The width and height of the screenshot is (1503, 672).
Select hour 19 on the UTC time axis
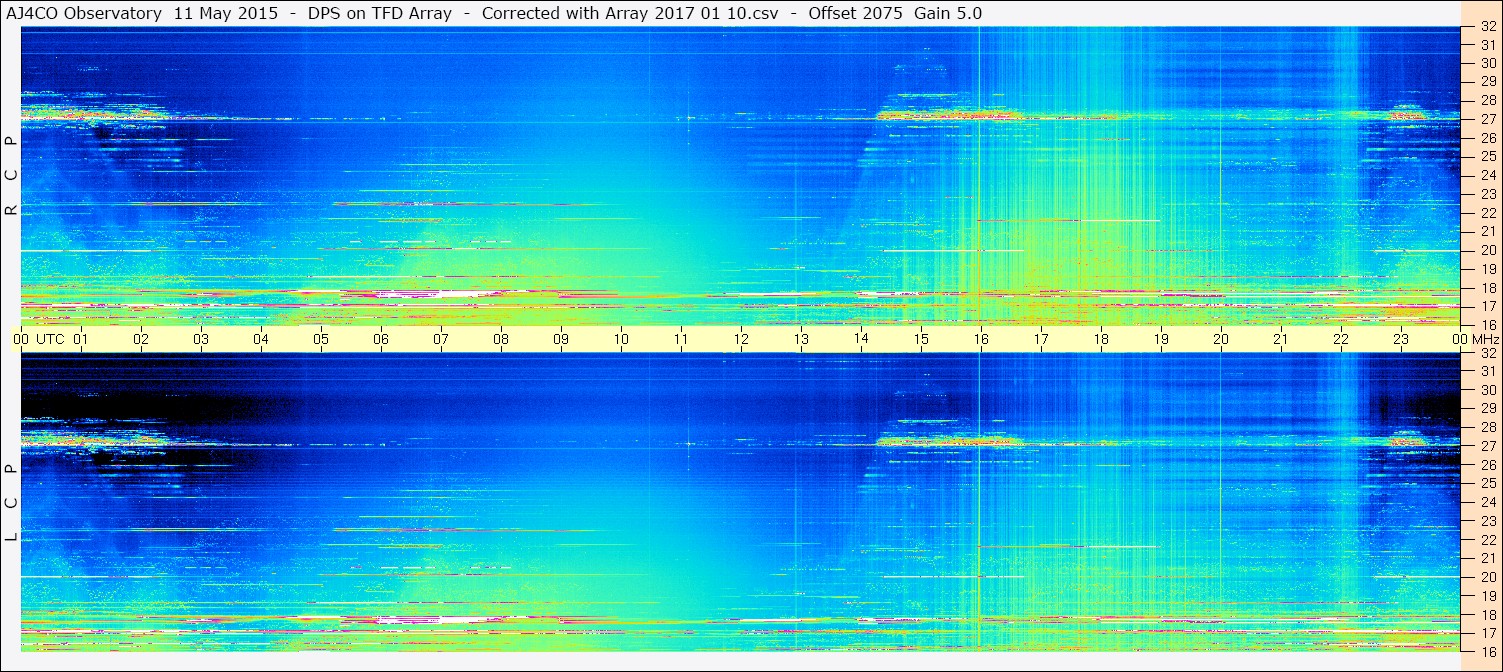click(1161, 339)
